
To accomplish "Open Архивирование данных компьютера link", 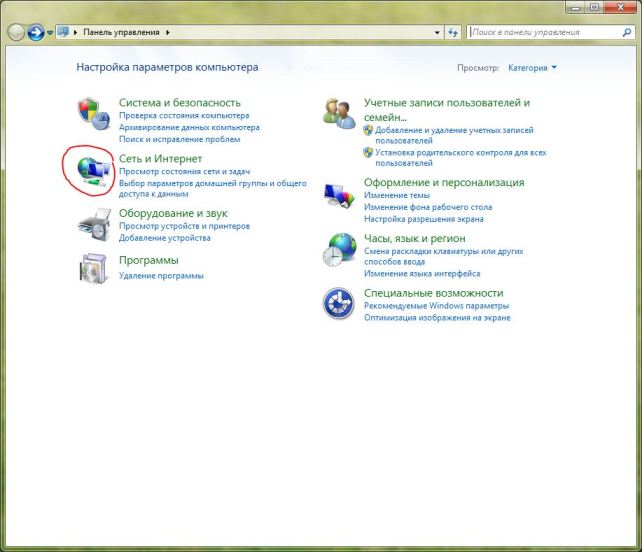I will (189, 127).
